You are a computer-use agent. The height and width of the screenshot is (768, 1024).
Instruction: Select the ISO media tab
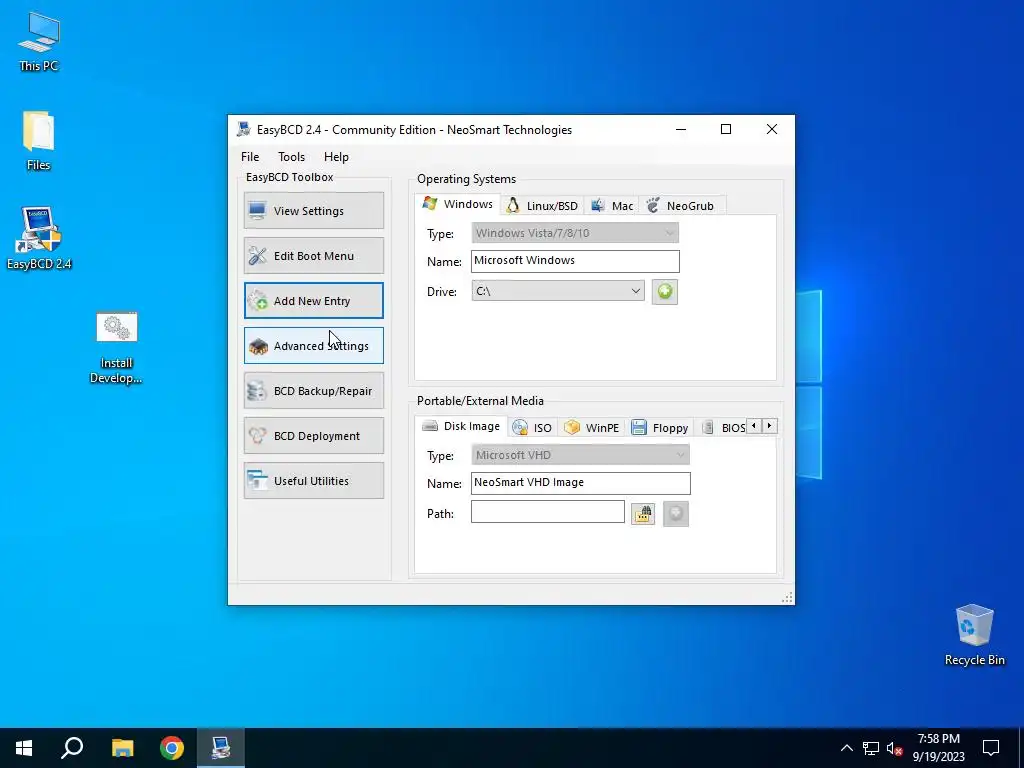tap(532, 428)
